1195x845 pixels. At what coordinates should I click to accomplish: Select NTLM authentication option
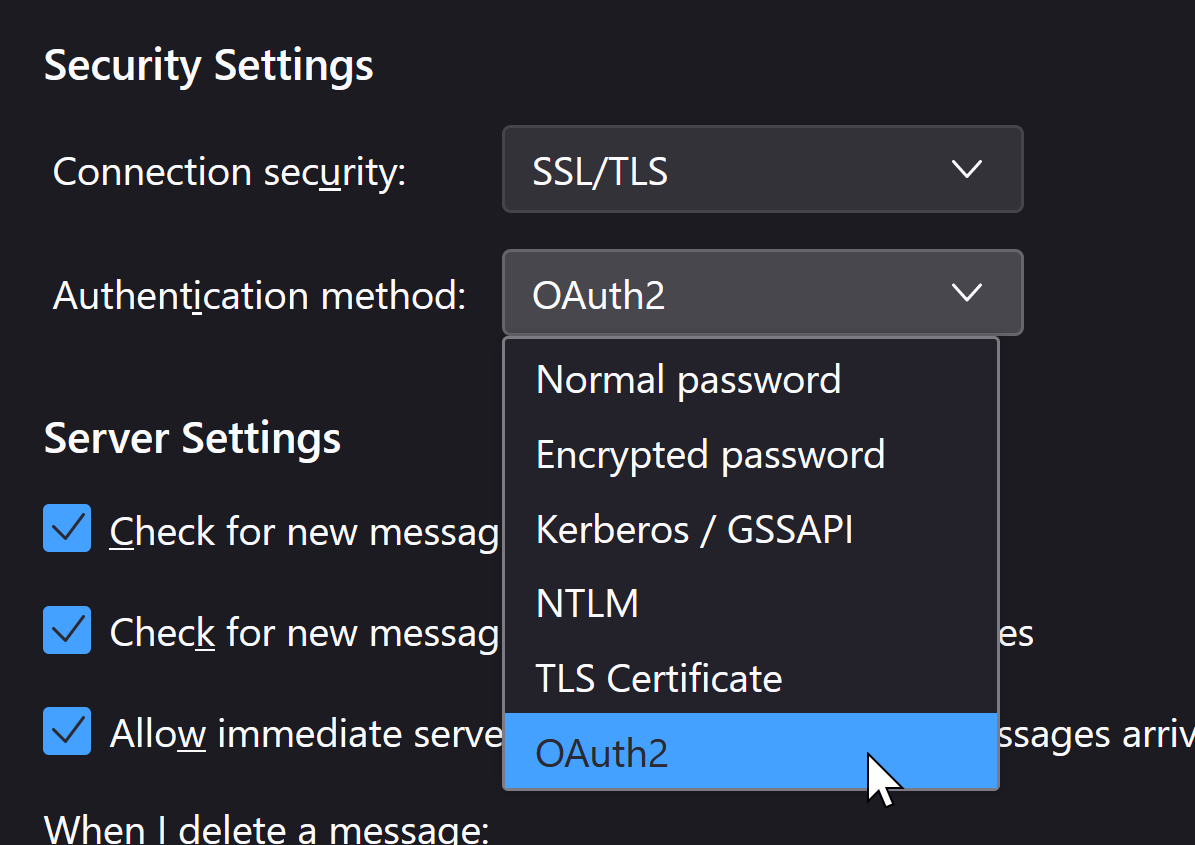[587, 604]
